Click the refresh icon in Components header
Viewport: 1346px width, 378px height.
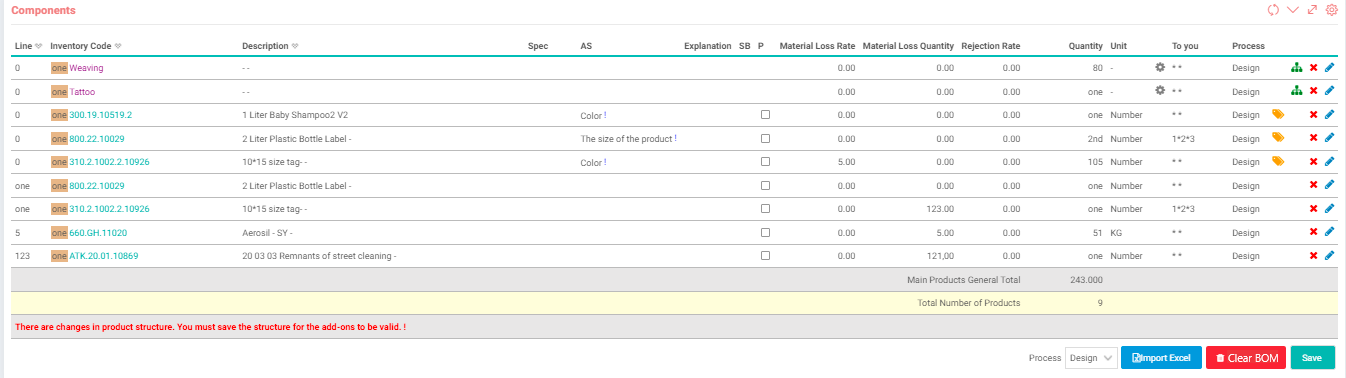pyautogui.click(x=1273, y=10)
